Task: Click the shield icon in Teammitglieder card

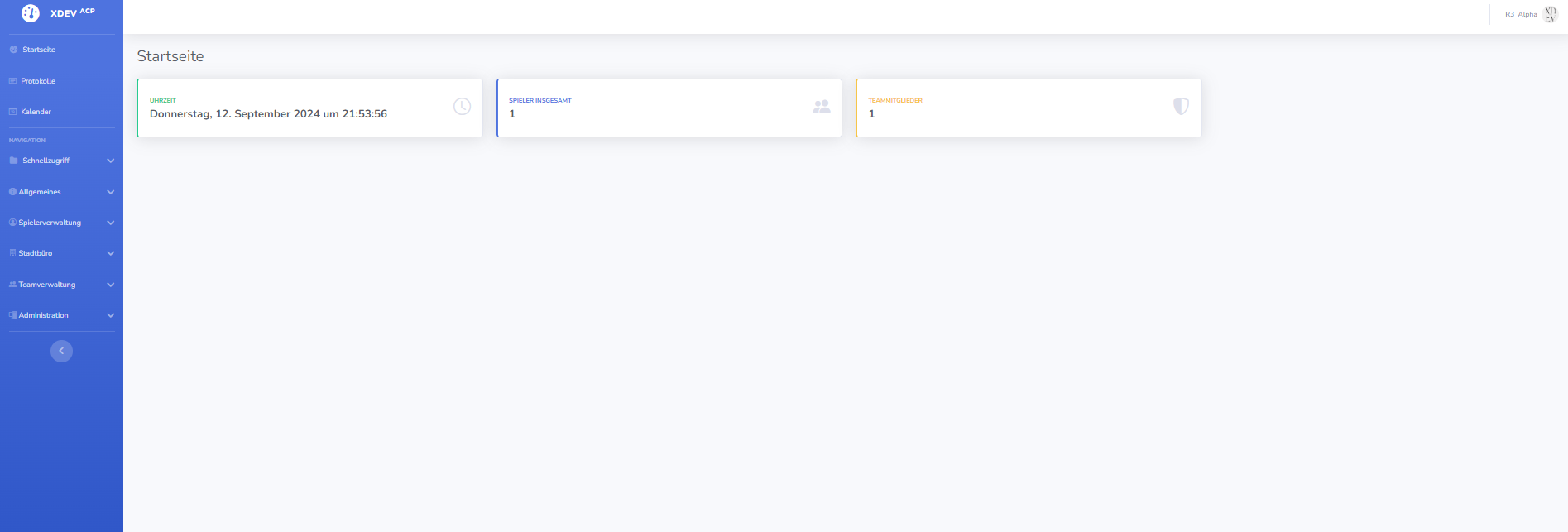Action: point(1181,107)
